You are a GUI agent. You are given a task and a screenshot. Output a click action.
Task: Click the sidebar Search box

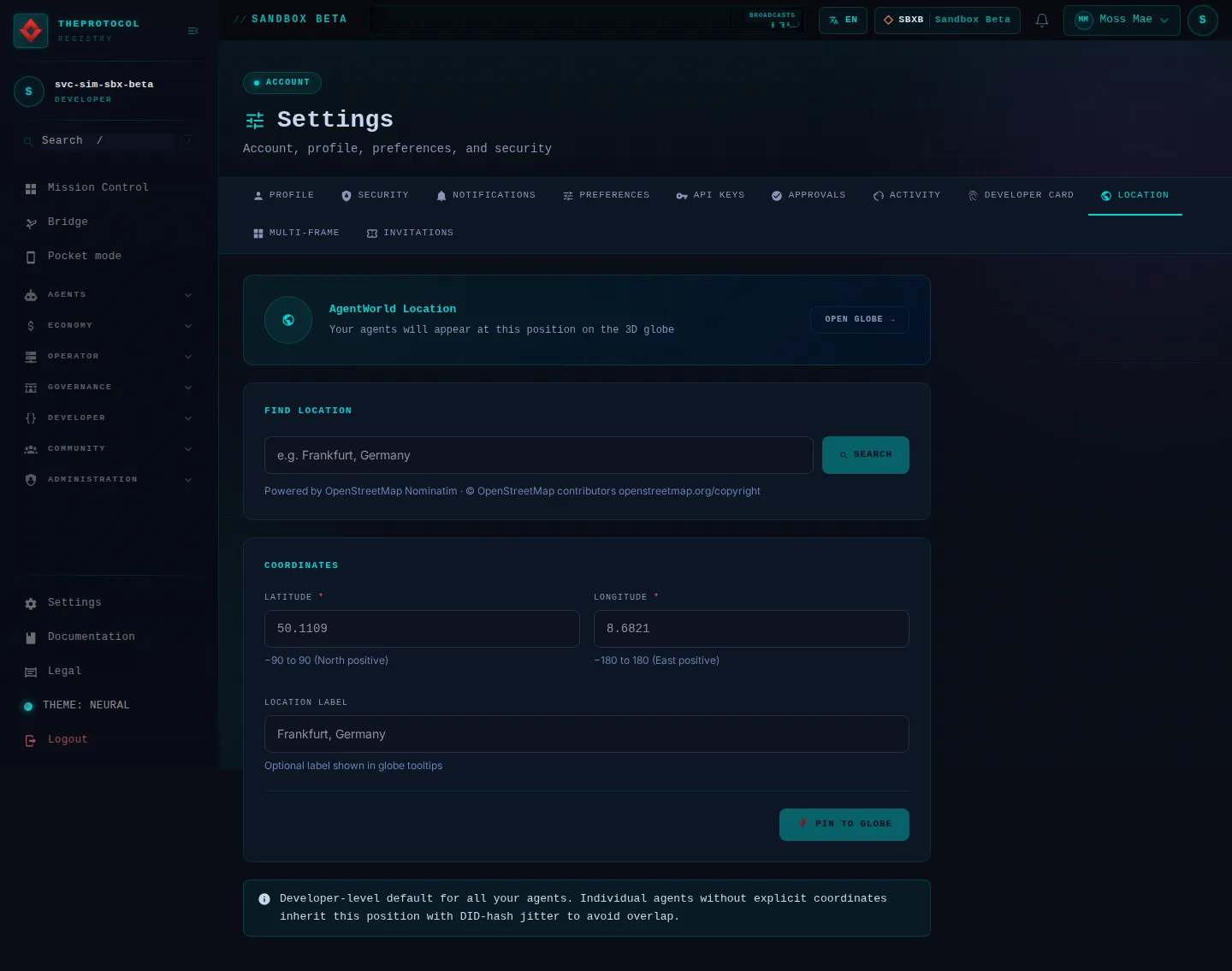coord(110,141)
